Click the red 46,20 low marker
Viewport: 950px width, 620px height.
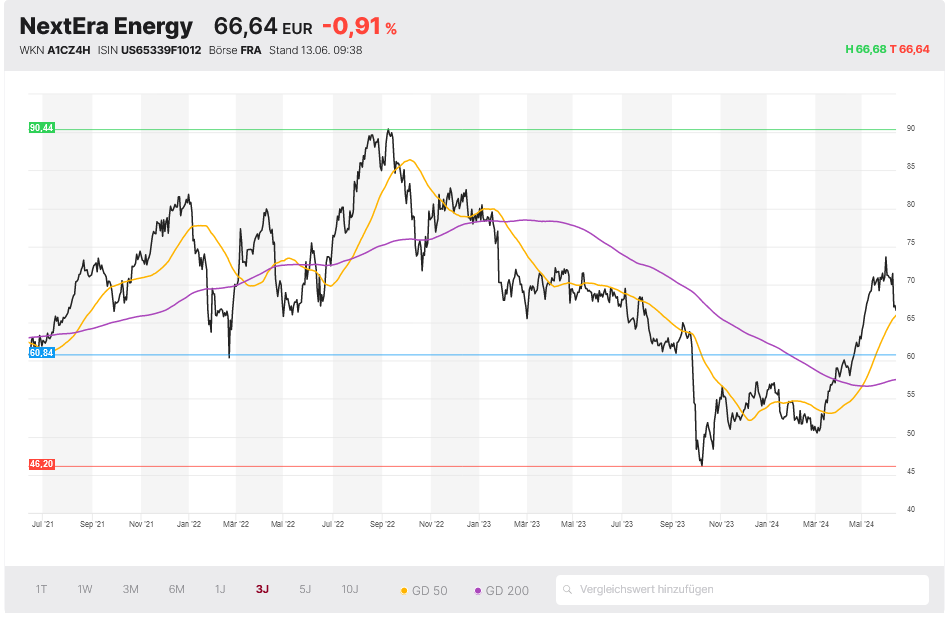tap(42, 464)
